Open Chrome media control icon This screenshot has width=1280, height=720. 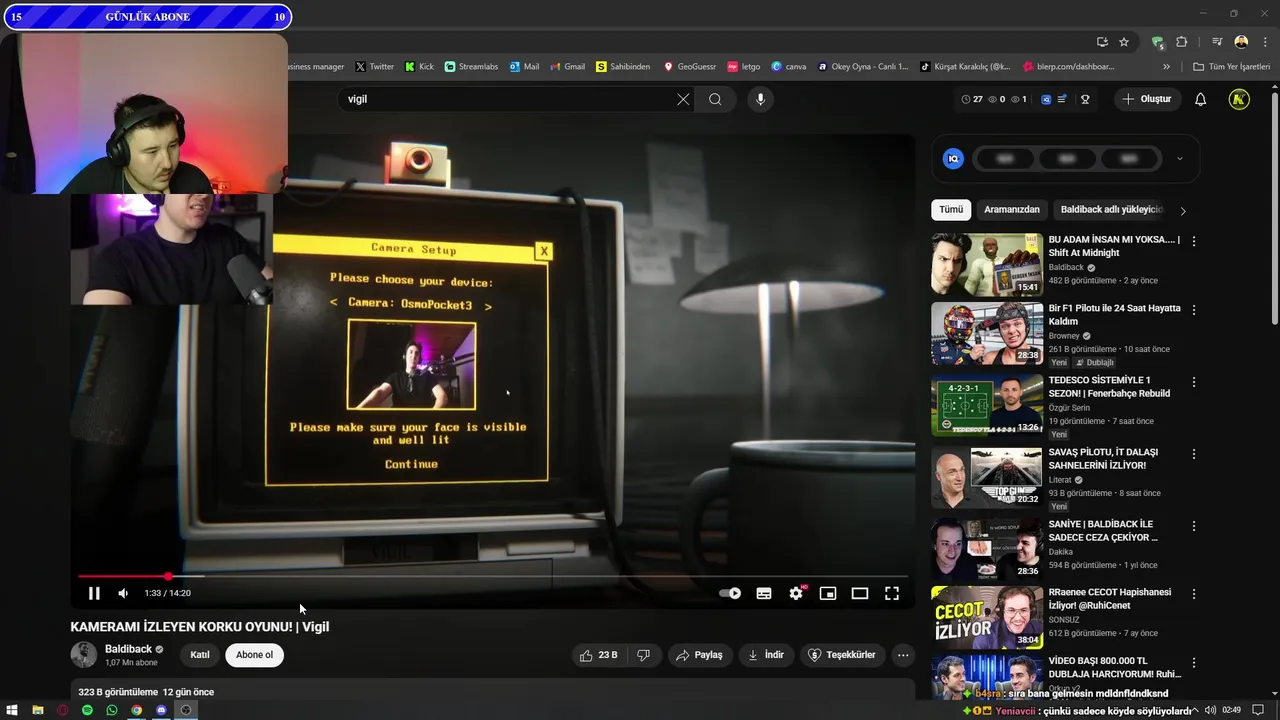tap(1217, 42)
